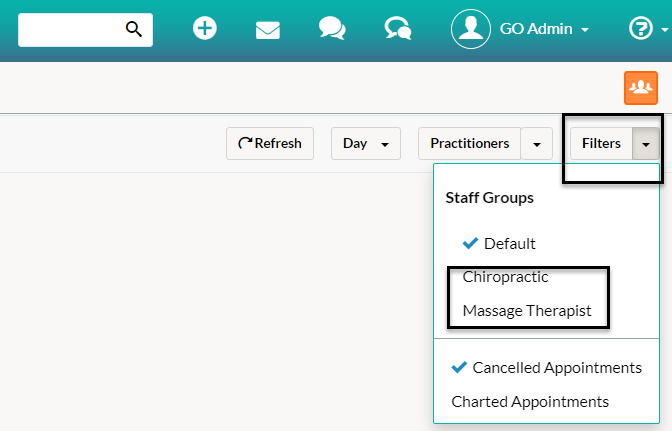Enable the Charted Appointments filter

click(530, 402)
